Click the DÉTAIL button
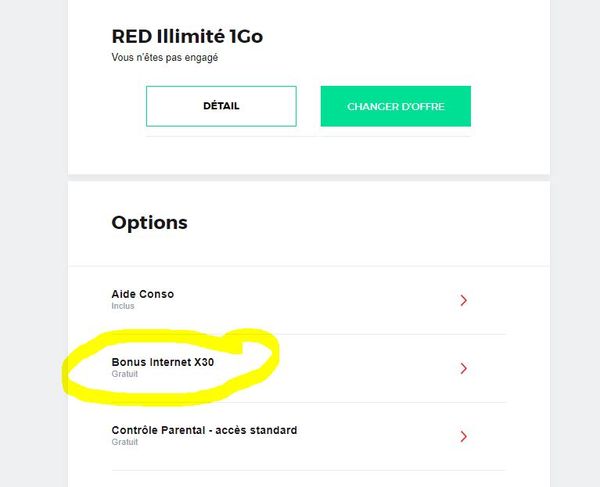This screenshot has height=487, width=600. (221, 106)
